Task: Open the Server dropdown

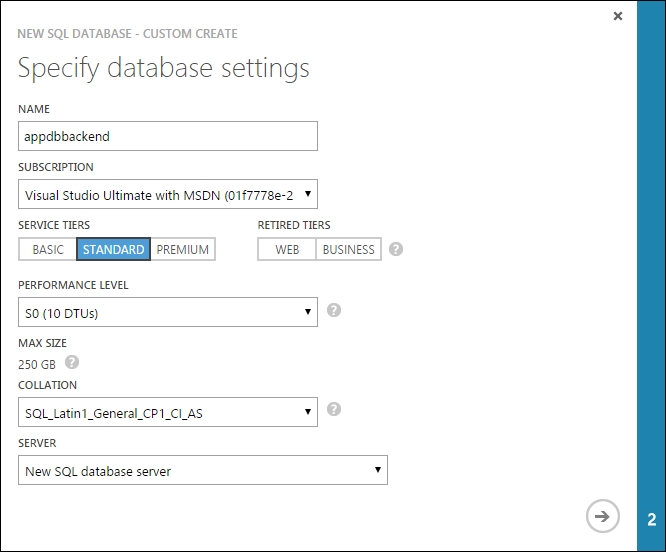Action: point(203,470)
